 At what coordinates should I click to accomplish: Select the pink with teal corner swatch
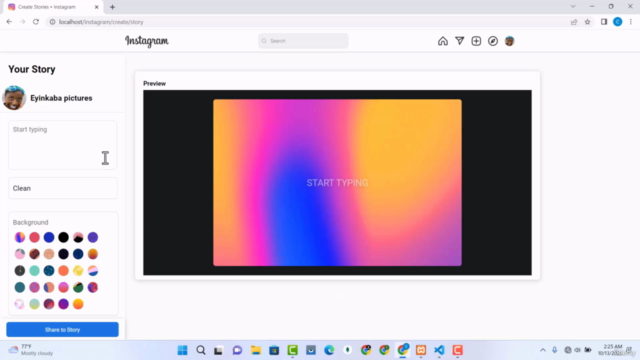point(20,254)
